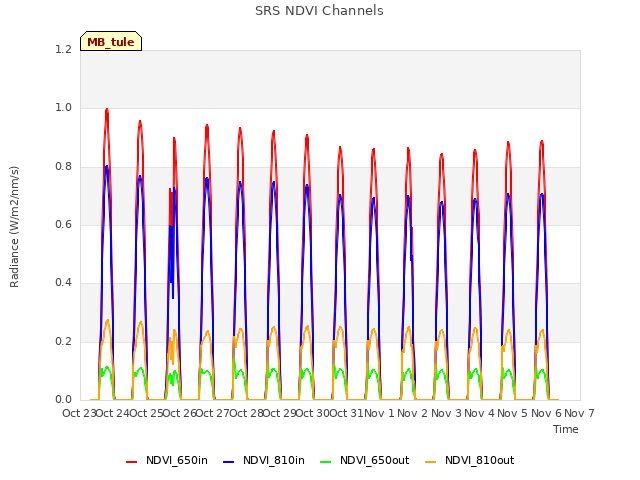Image resolution: width=640 pixels, height=480 pixels.
Task: Click the Oct 27 tick label
Action: (212, 413)
